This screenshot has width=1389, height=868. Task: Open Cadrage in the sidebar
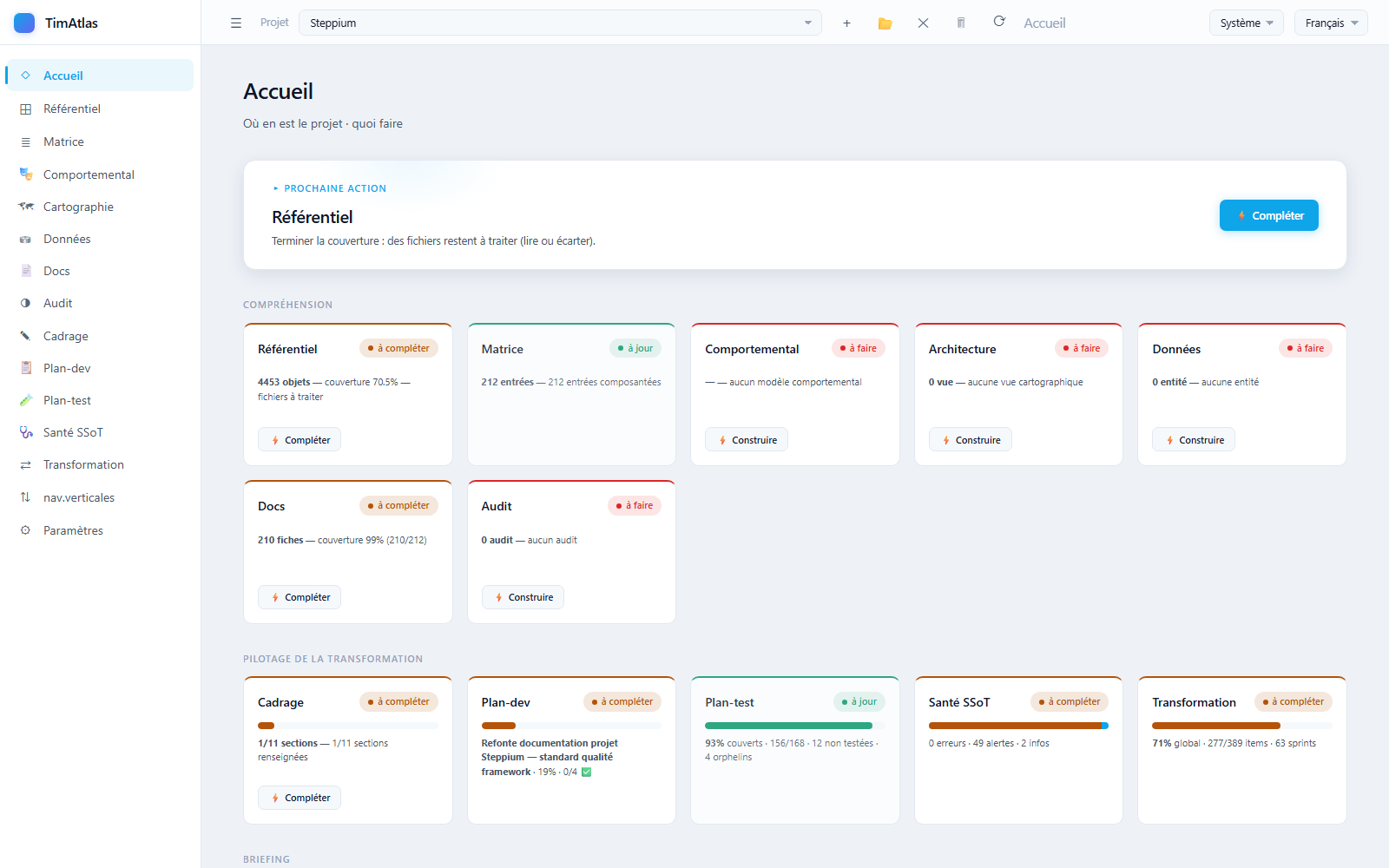100,336
